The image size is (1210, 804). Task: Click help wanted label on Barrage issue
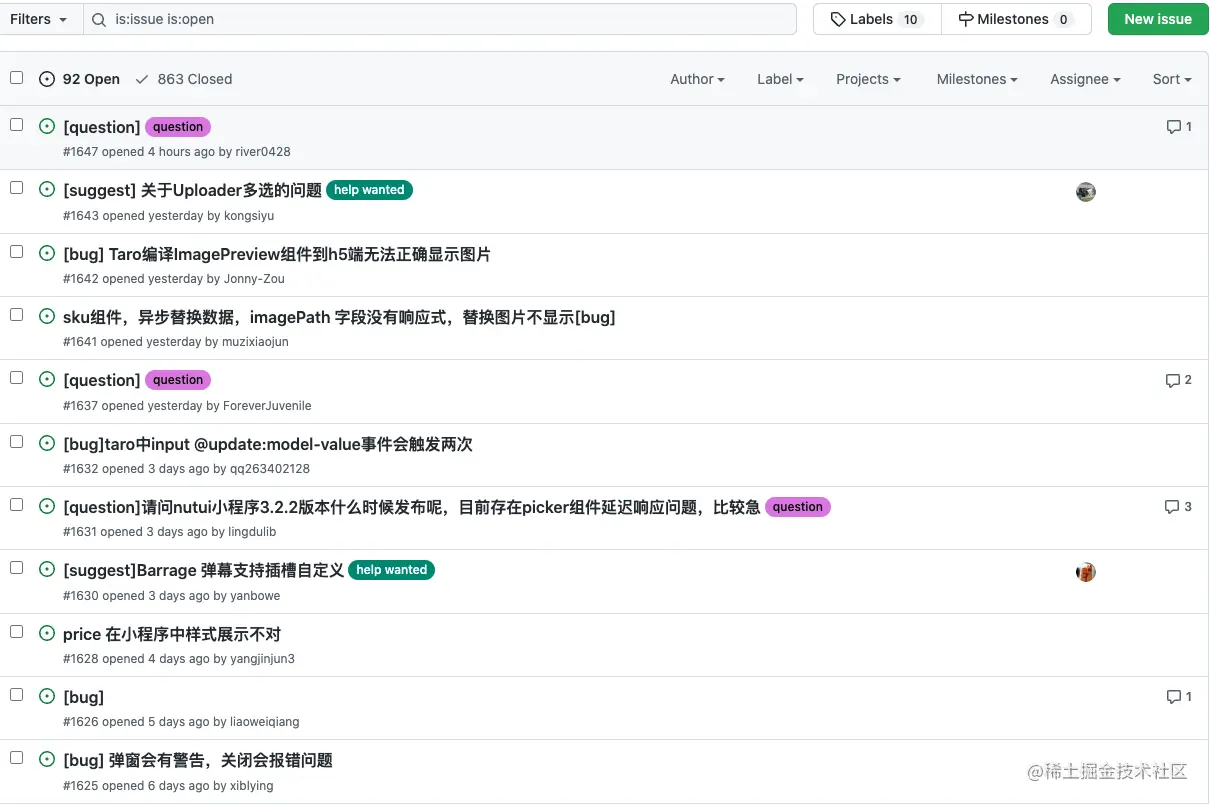pos(391,570)
